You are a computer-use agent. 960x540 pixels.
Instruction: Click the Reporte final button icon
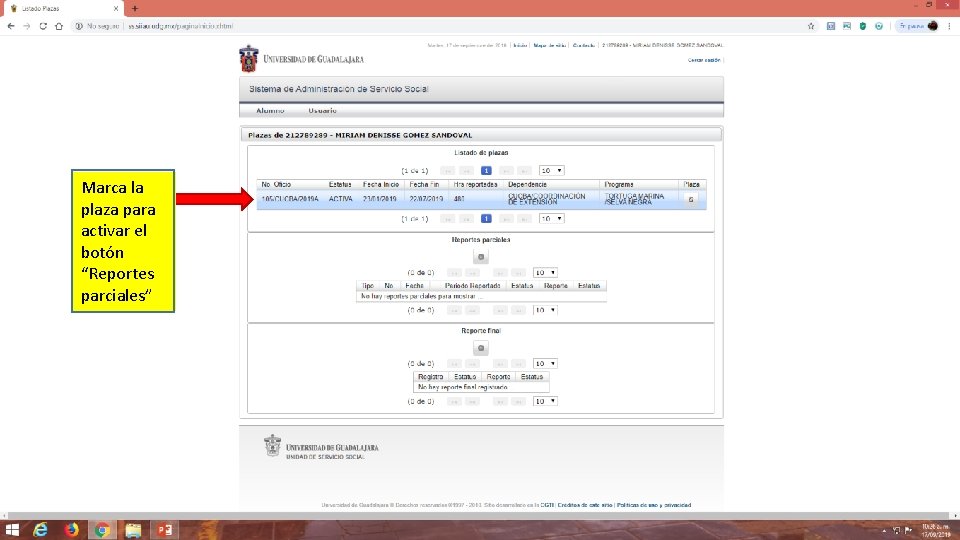point(481,348)
